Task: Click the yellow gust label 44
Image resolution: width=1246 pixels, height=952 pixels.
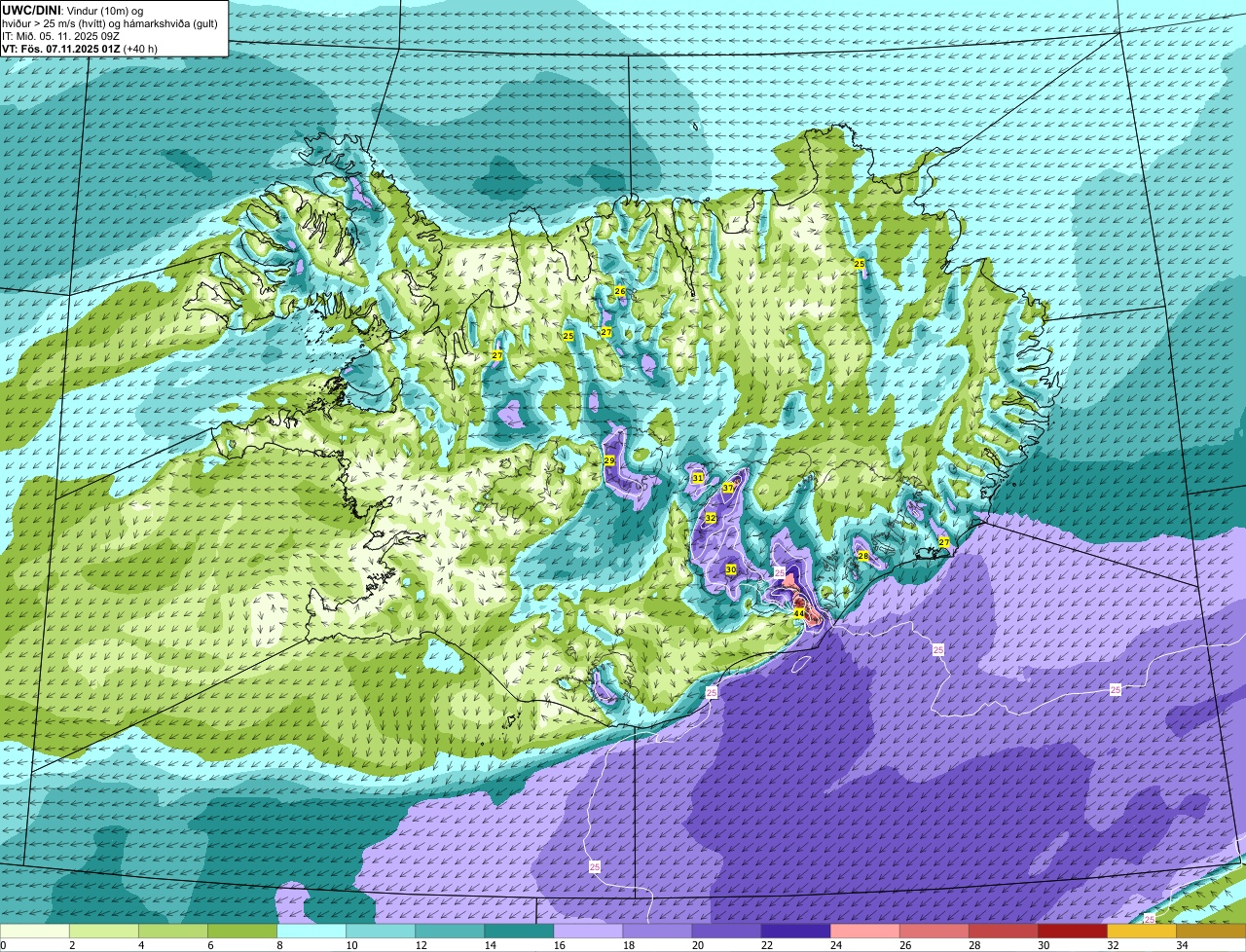Action: pos(798,614)
